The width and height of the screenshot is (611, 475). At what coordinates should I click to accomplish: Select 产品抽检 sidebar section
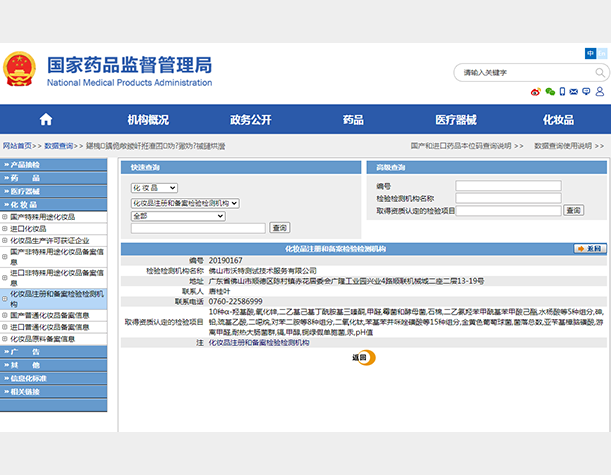[53, 164]
